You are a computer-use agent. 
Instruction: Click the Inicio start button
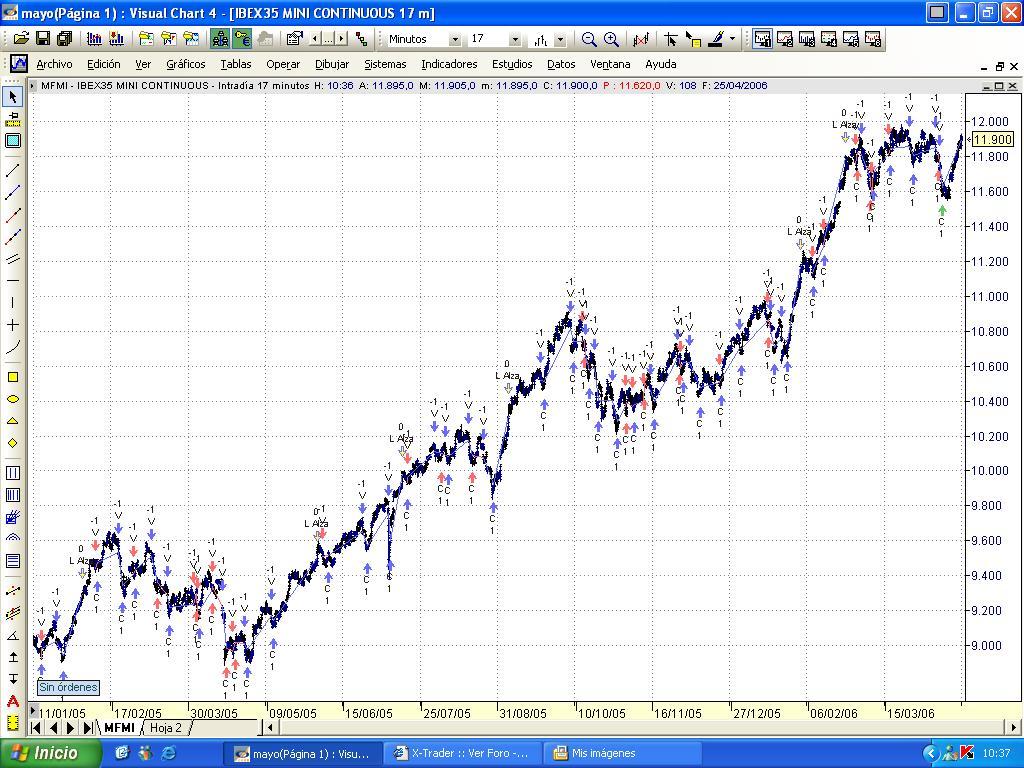point(50,753)
